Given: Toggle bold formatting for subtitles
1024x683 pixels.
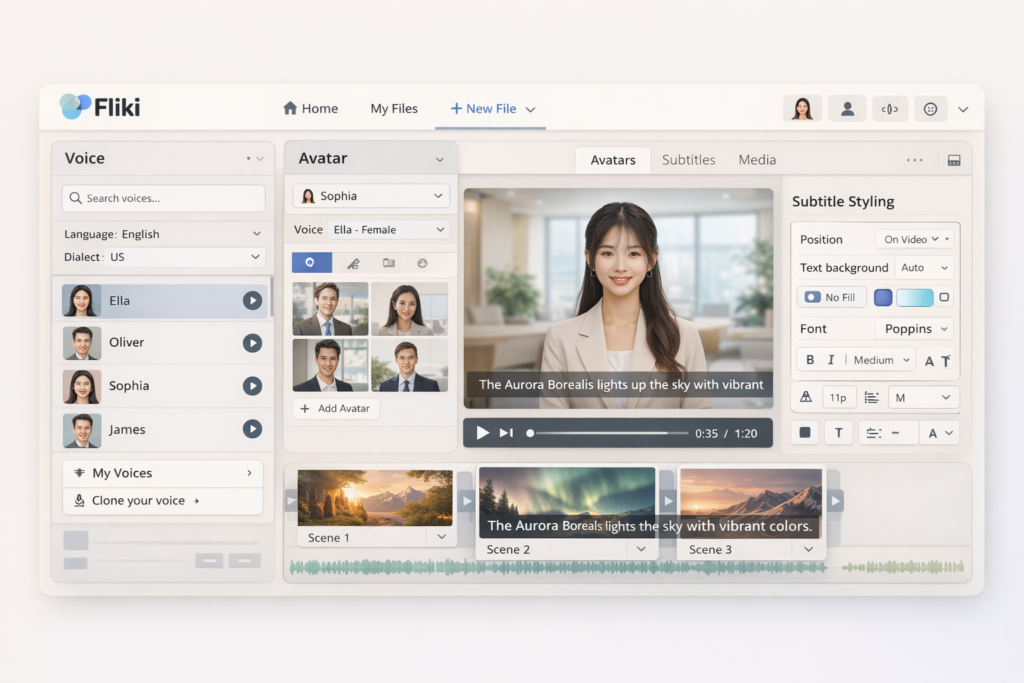Looking at the screenshot, I should 811,359.
